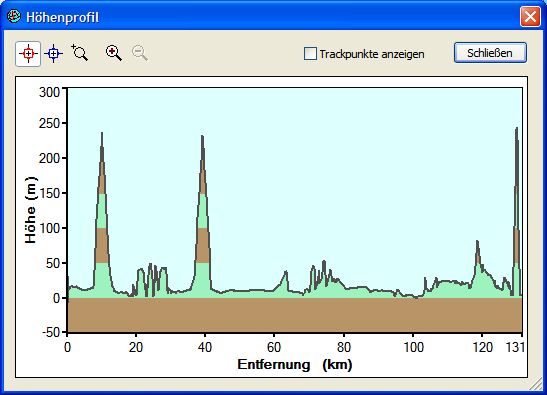Click the 300 value on the height axis
547x395 pixels.
point(49,92)
